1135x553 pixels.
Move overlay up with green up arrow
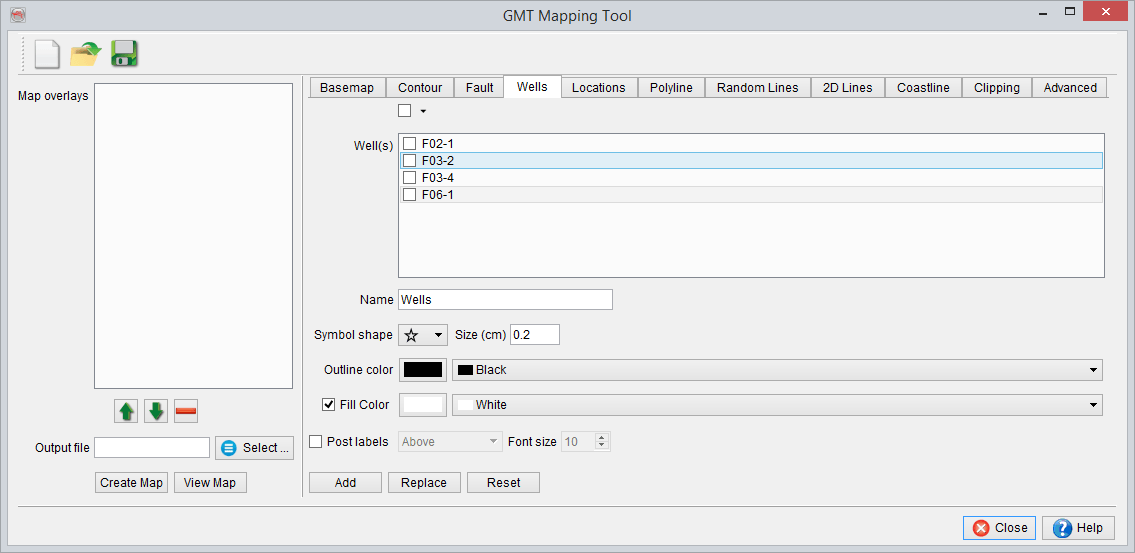tap(126, 411)
